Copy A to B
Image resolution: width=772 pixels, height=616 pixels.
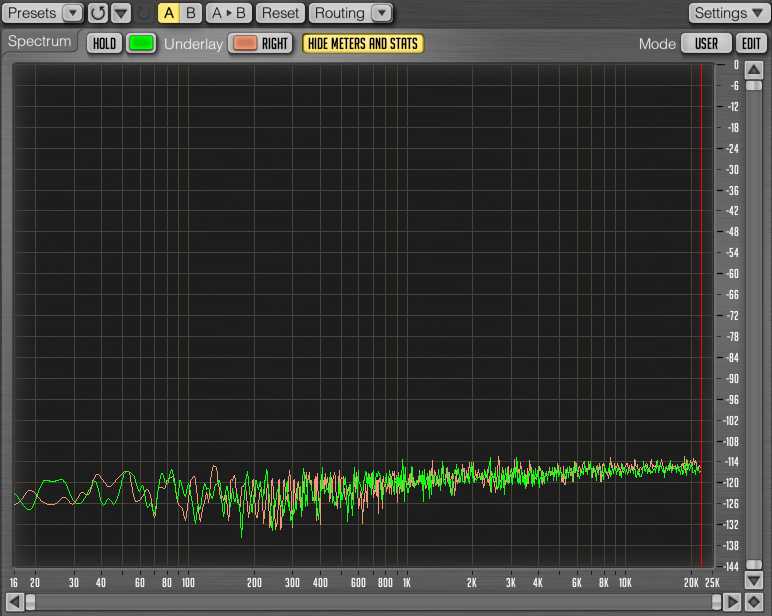click(x=228, y=13)
